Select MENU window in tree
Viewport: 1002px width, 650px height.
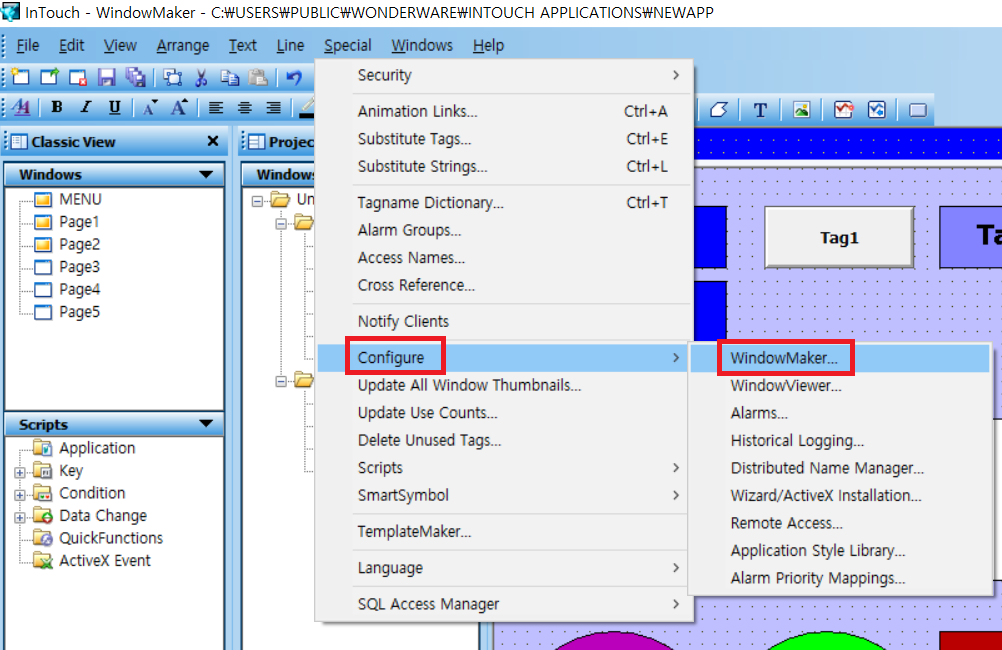point(80,199)
